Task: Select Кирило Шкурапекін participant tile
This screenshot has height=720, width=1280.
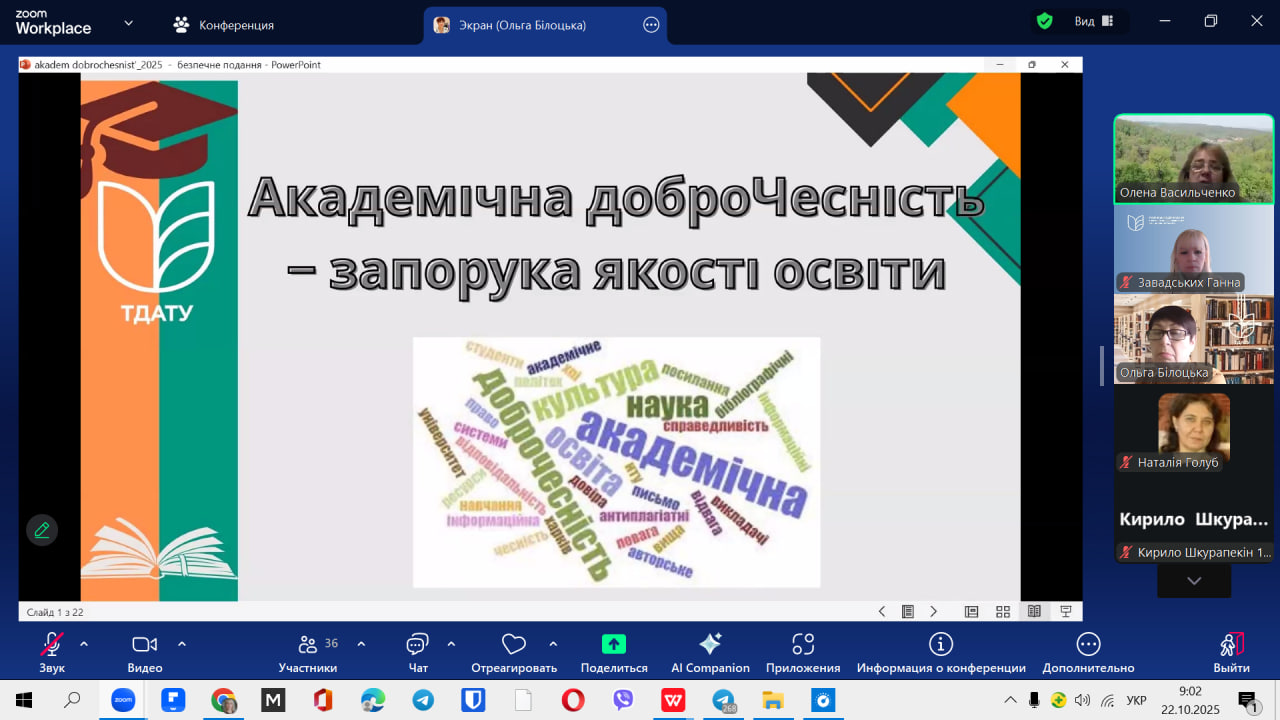Action: pyautogui.click(x=1194, y=519)
